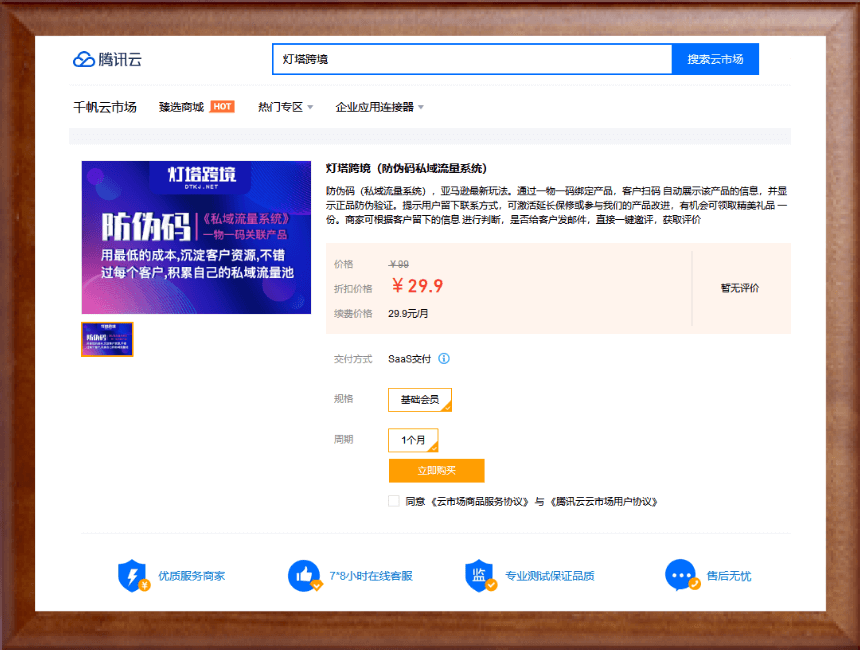Image resolution: width=860 pixels, height=650 pixels.
Task: Select the 1个月 period option
Action: click(x=413, y=440)
